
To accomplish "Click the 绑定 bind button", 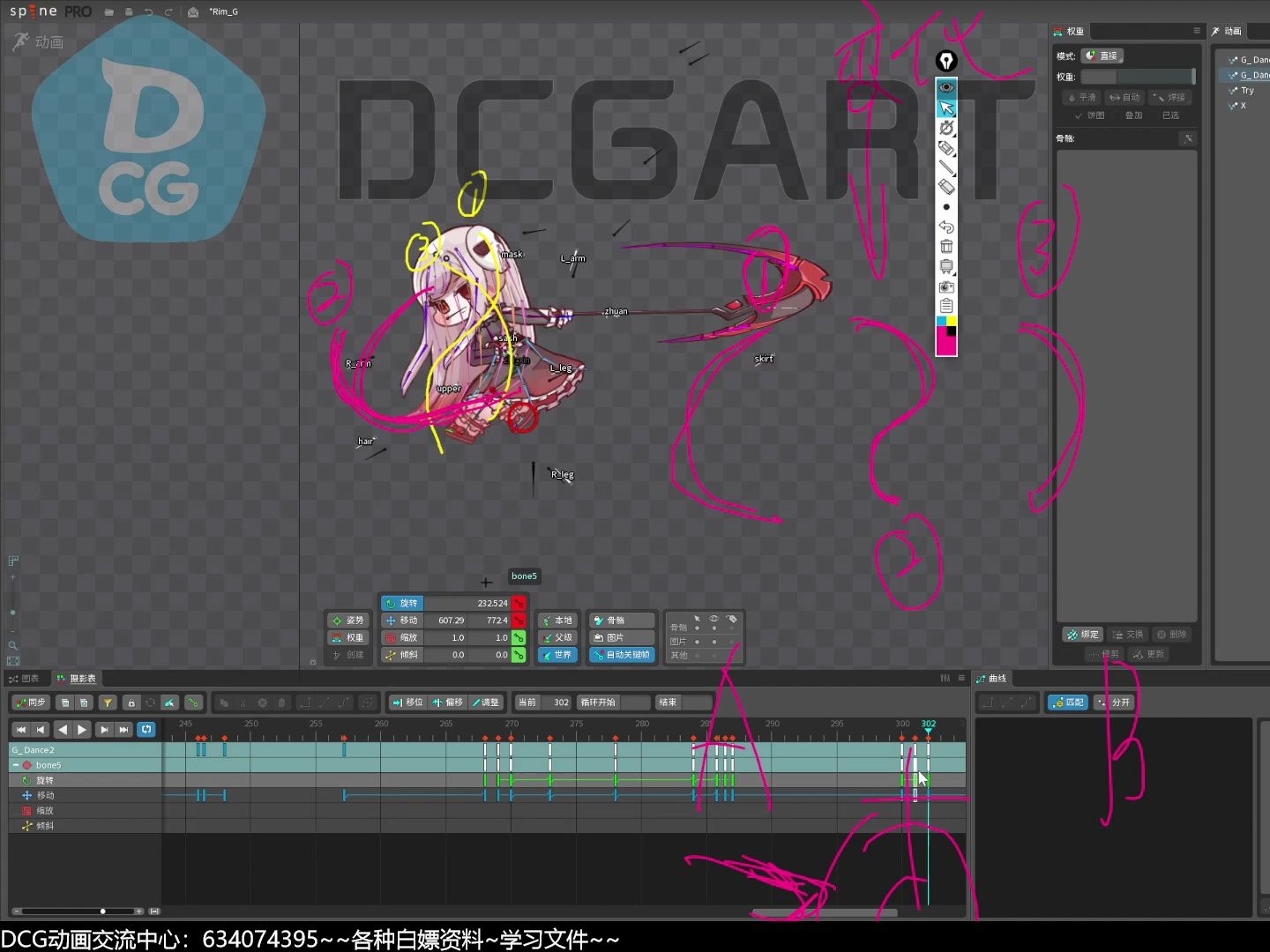I will (1083, 635).
